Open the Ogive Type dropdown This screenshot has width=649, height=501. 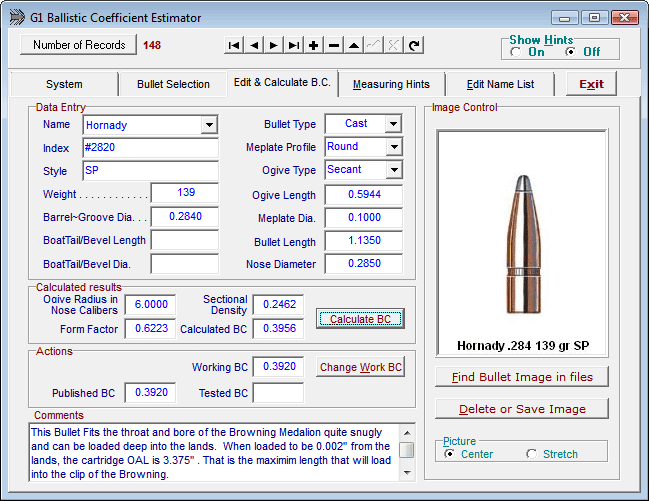(x=394, y=170)
